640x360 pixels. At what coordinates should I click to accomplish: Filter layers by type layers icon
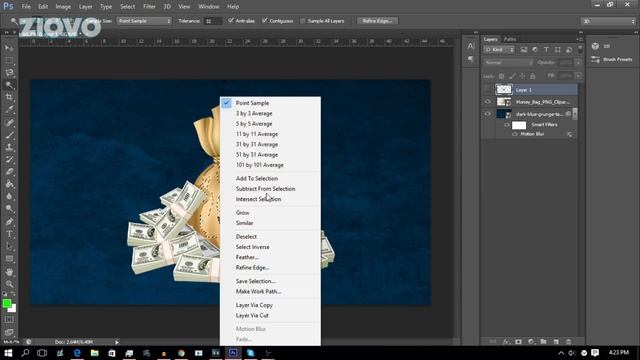546,50
